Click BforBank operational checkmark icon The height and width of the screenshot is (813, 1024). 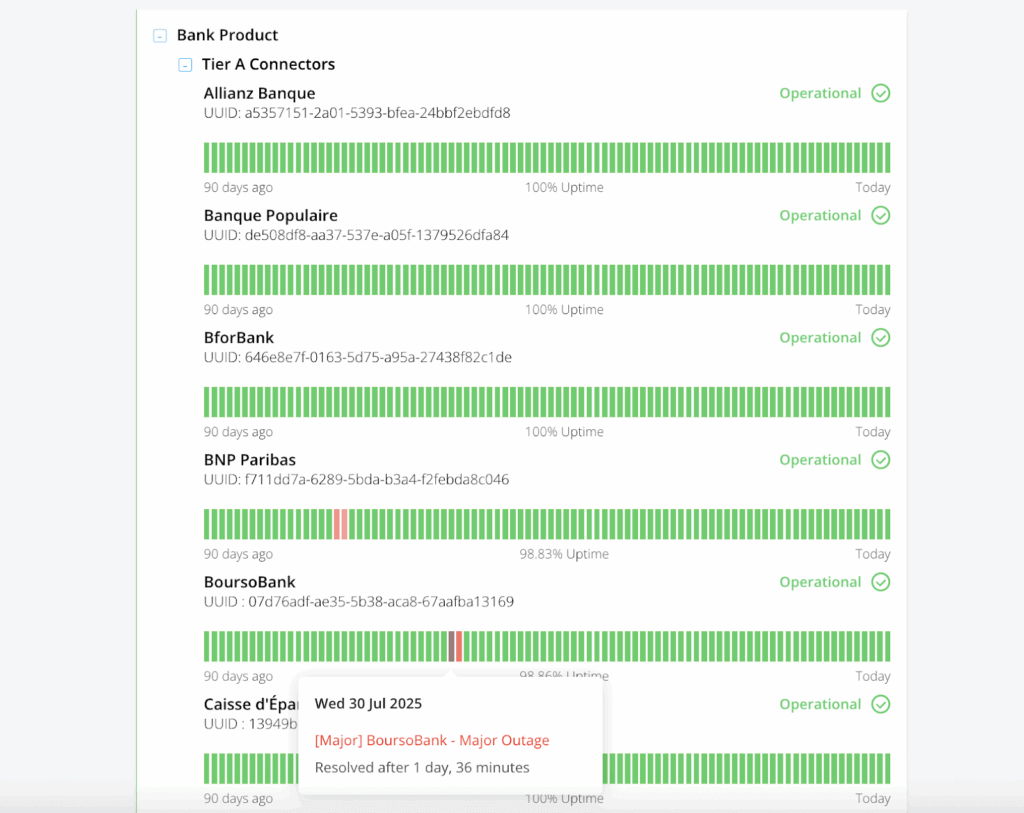(880, 338)
